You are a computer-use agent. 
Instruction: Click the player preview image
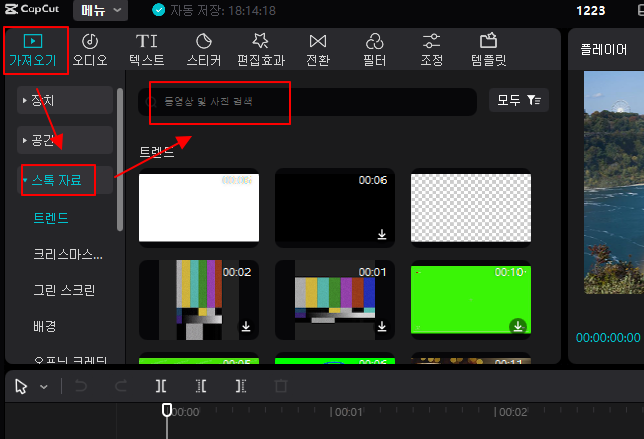614,182
